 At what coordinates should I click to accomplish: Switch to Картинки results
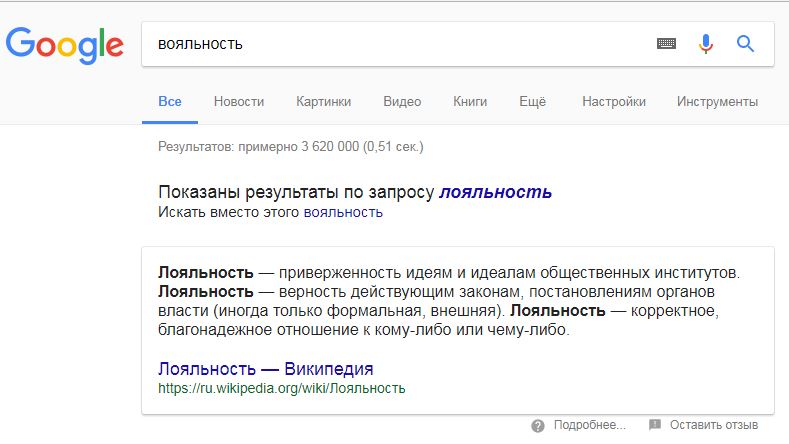324,102
